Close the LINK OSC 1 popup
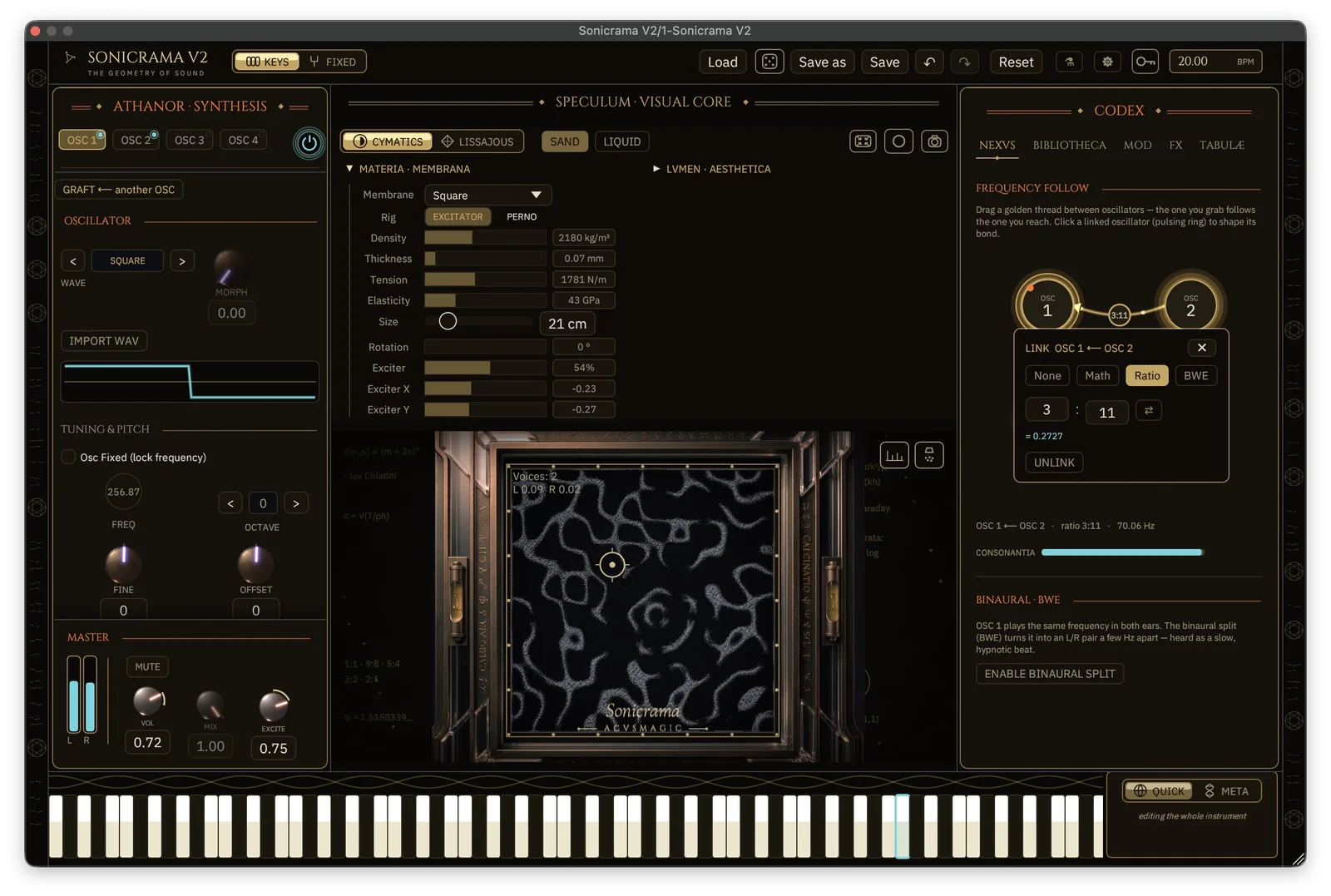1331x896 pixels. [1202, 348]
